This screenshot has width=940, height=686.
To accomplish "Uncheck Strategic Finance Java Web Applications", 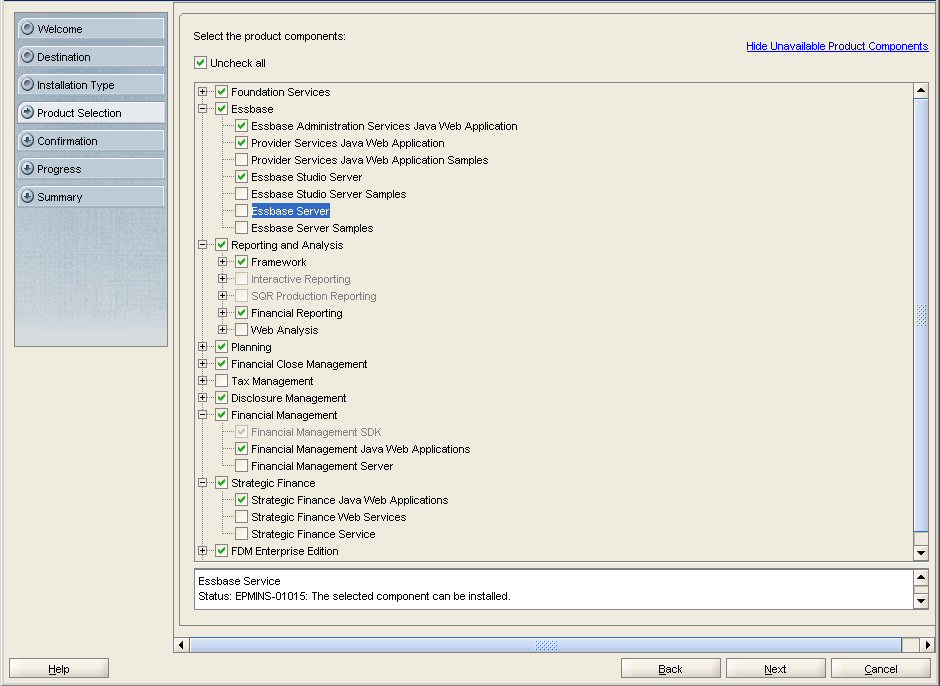I will click(241, 500).
